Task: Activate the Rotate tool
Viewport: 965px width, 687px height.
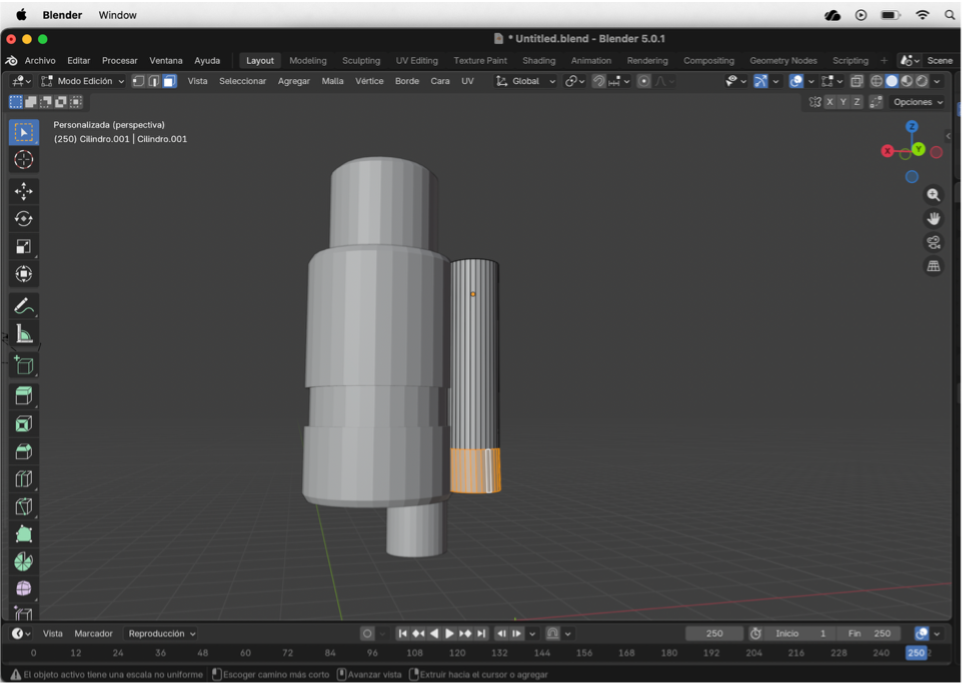Action: [23, 218]
